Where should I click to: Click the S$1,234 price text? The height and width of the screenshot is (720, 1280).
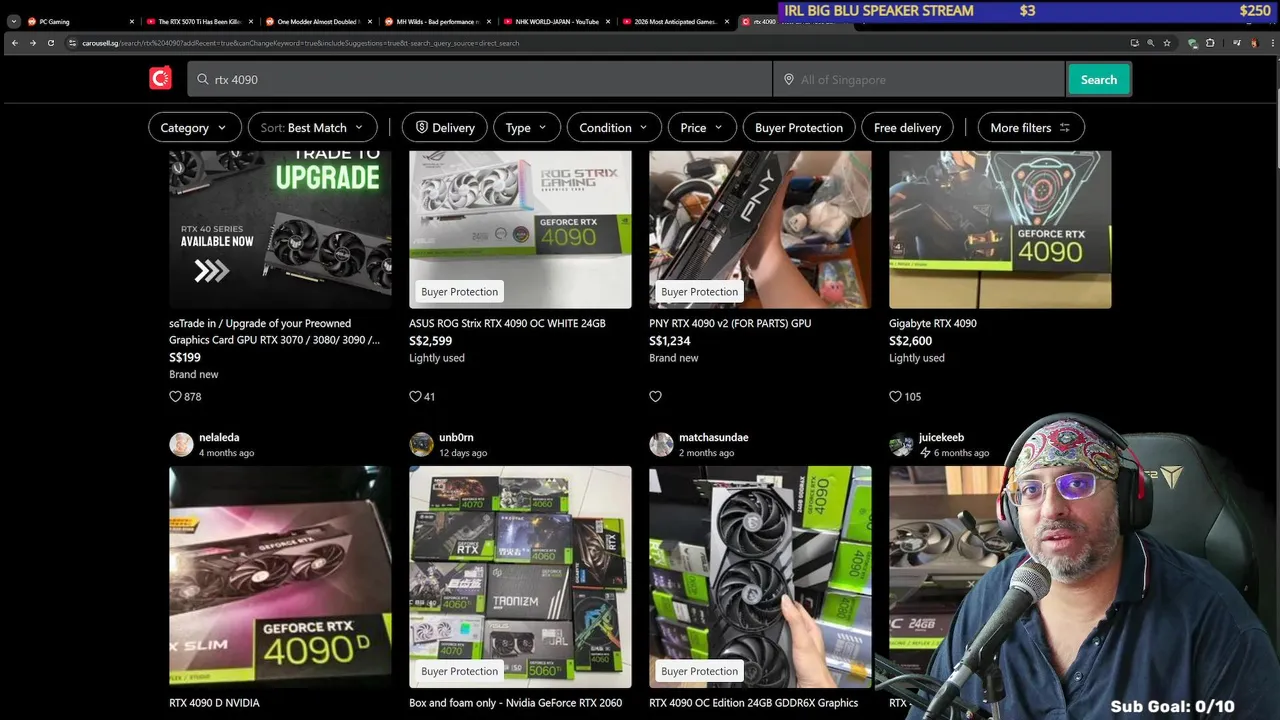pyautogui.click(x=670, y=341)
